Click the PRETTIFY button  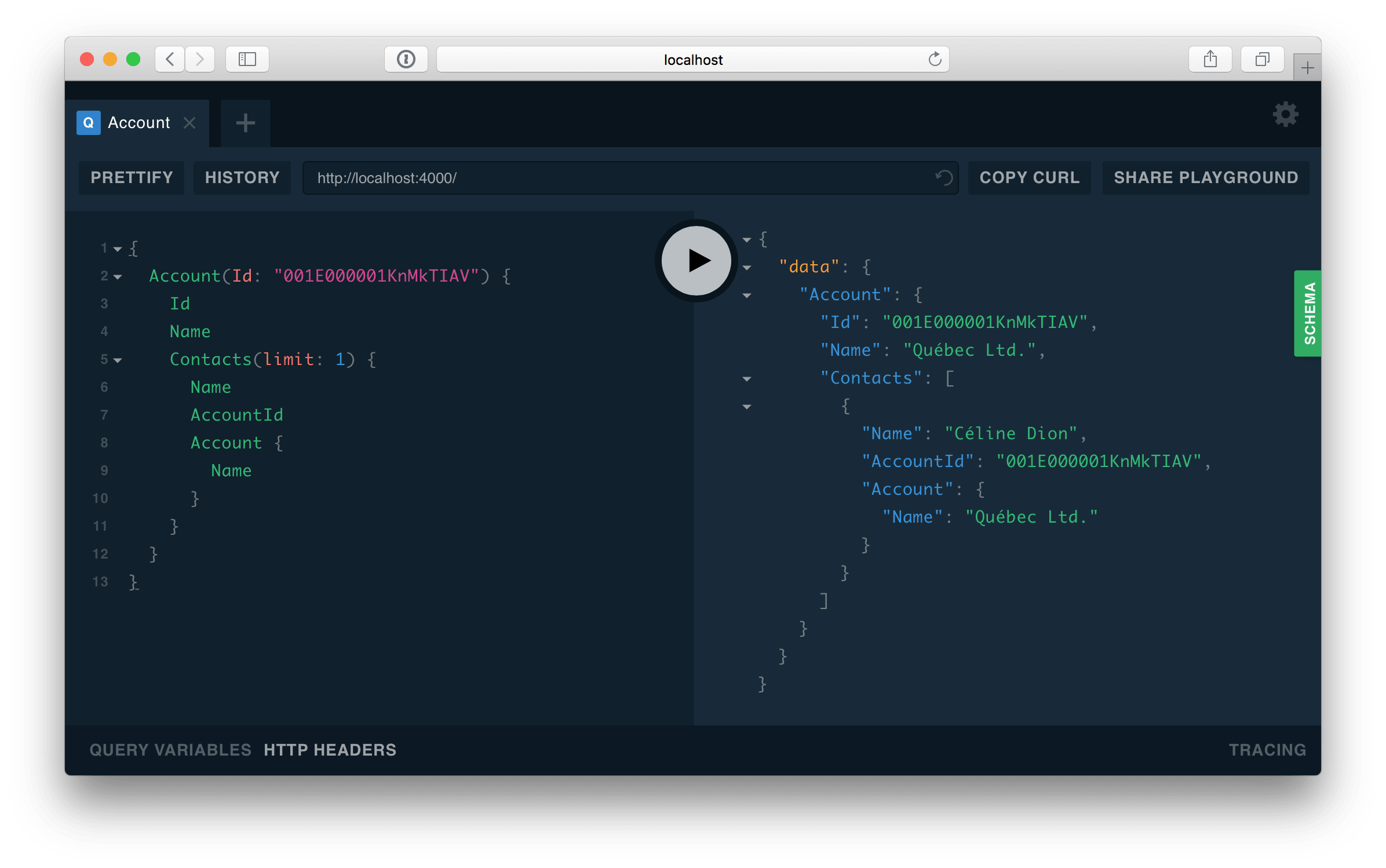[132, 177]
